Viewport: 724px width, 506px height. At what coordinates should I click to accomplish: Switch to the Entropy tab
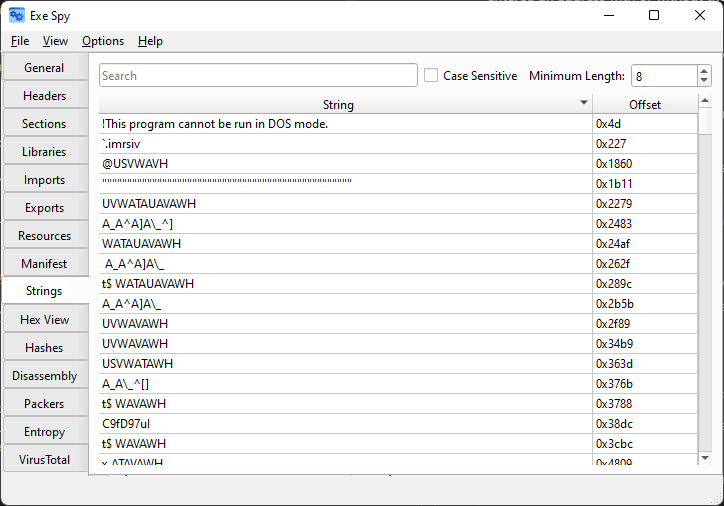tap(45, 432)
